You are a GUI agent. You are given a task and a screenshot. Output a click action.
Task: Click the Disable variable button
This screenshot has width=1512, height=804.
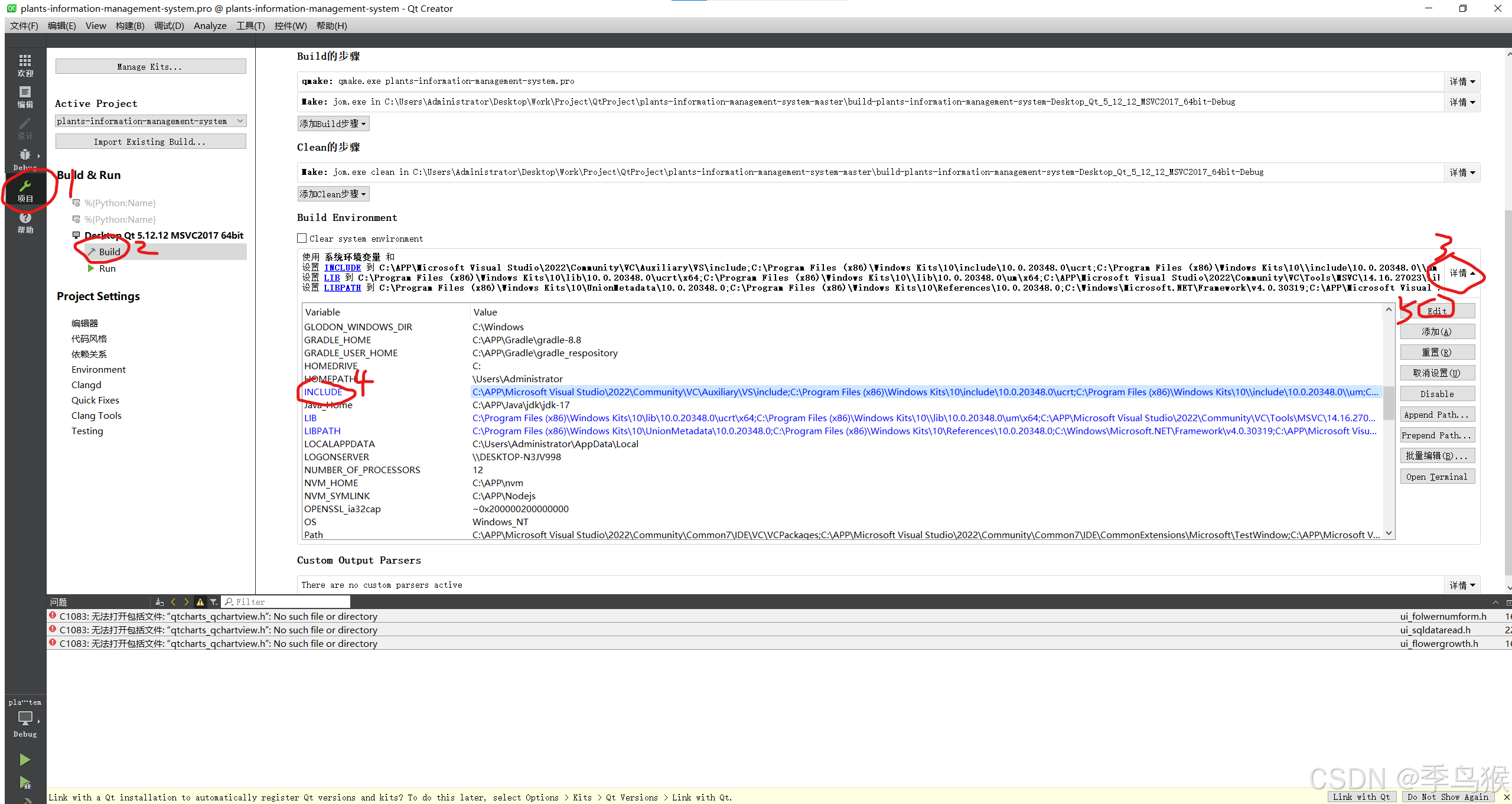click(1437, 393)
